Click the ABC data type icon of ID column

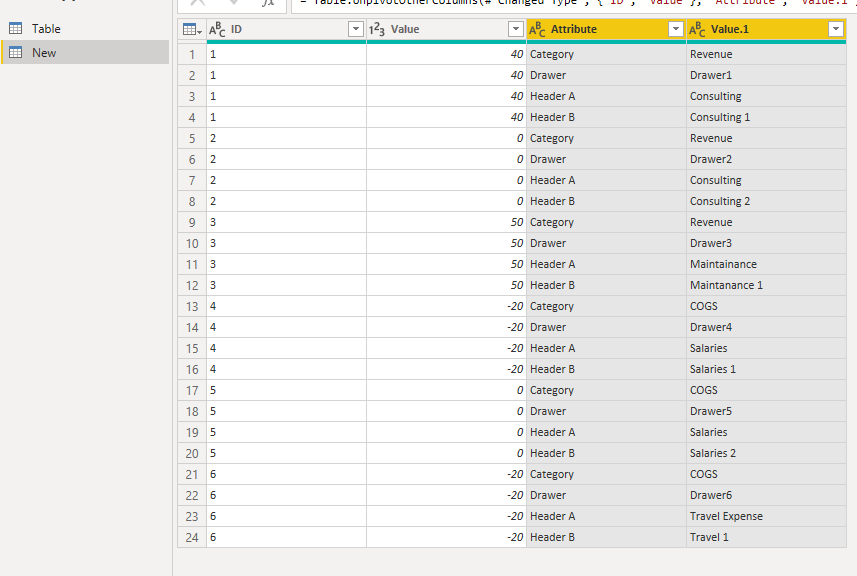click(217, 30)
